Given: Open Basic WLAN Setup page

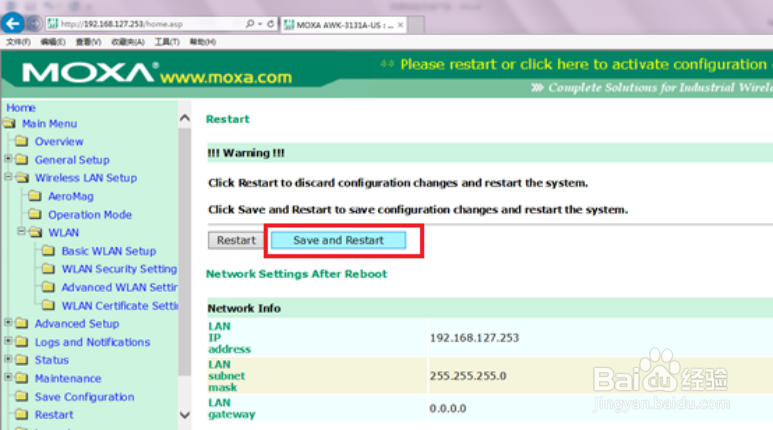Looking at the screenshot, I should point(108,251).
